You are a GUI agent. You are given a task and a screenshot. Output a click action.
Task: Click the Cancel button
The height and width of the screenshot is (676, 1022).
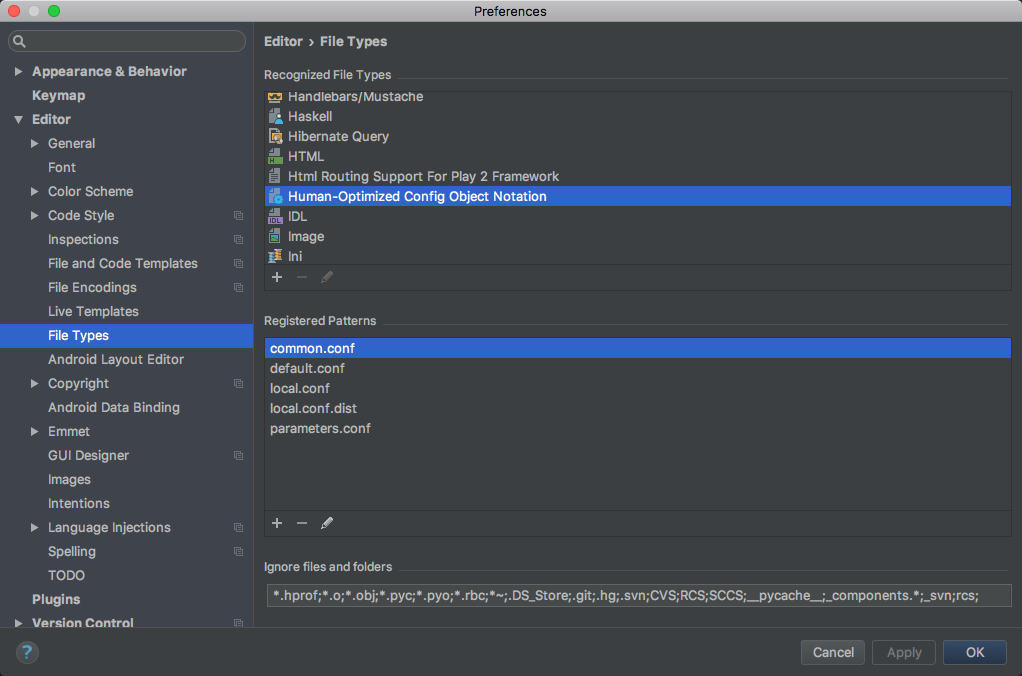(x=833, y=652)
